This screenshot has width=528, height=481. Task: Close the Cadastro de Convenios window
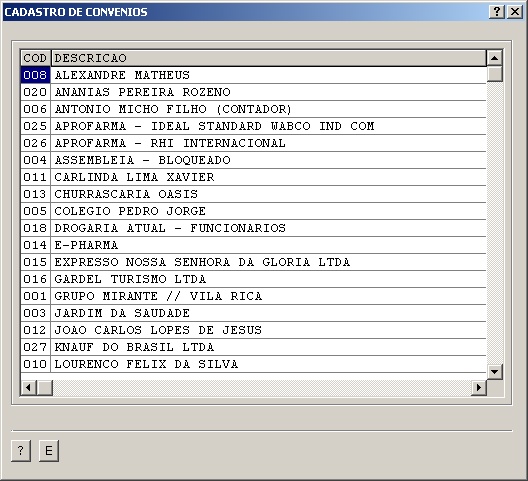point(515,12)
